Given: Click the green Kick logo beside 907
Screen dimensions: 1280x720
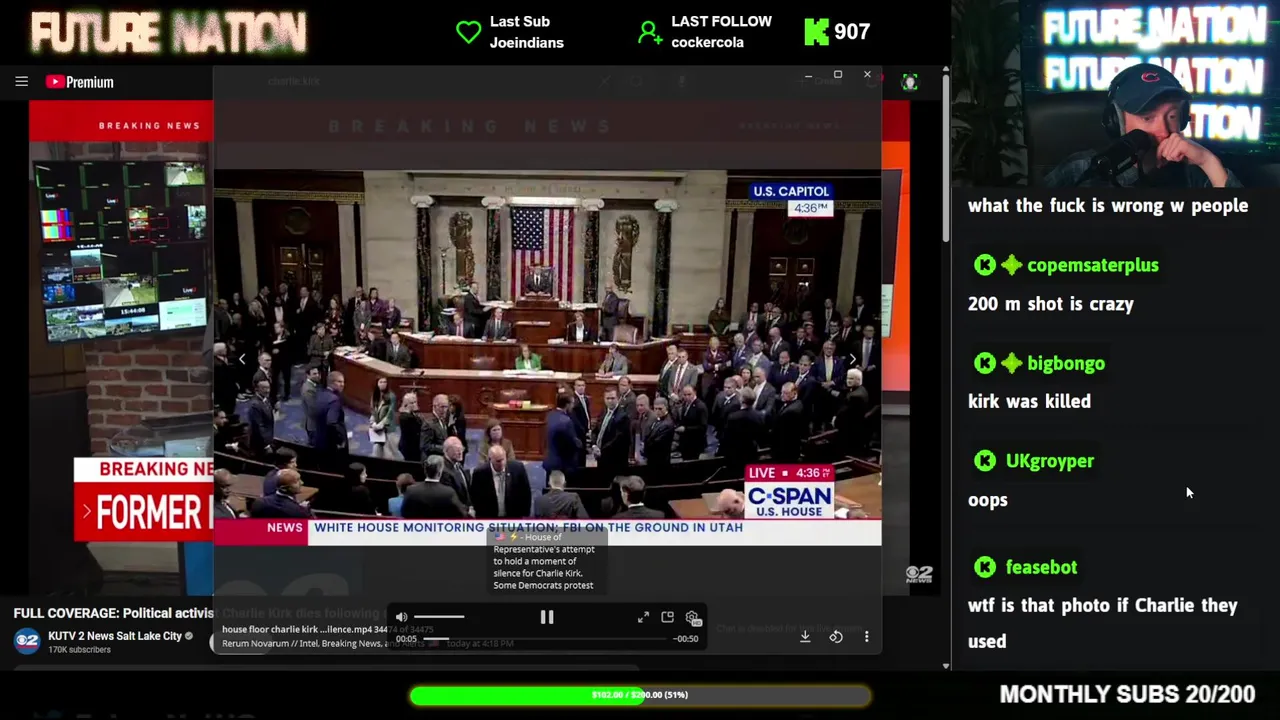Looking at the screenshot, I should (816, 32).
